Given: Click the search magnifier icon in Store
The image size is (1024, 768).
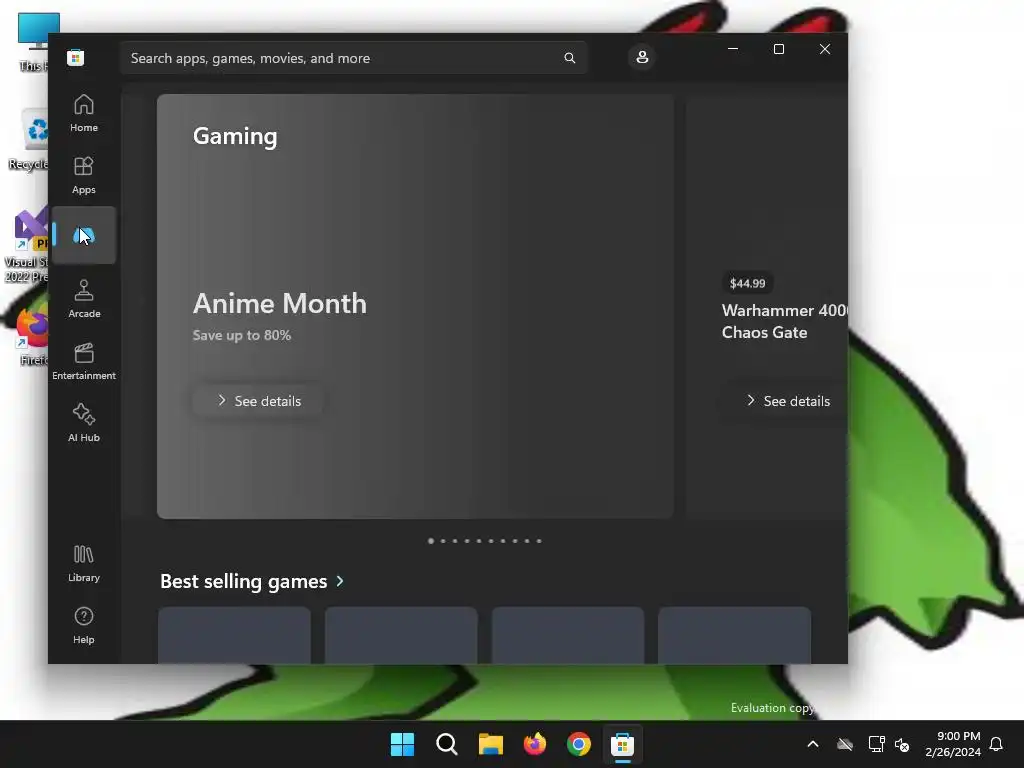Looking at the screenshot, I should coord(569,58).
